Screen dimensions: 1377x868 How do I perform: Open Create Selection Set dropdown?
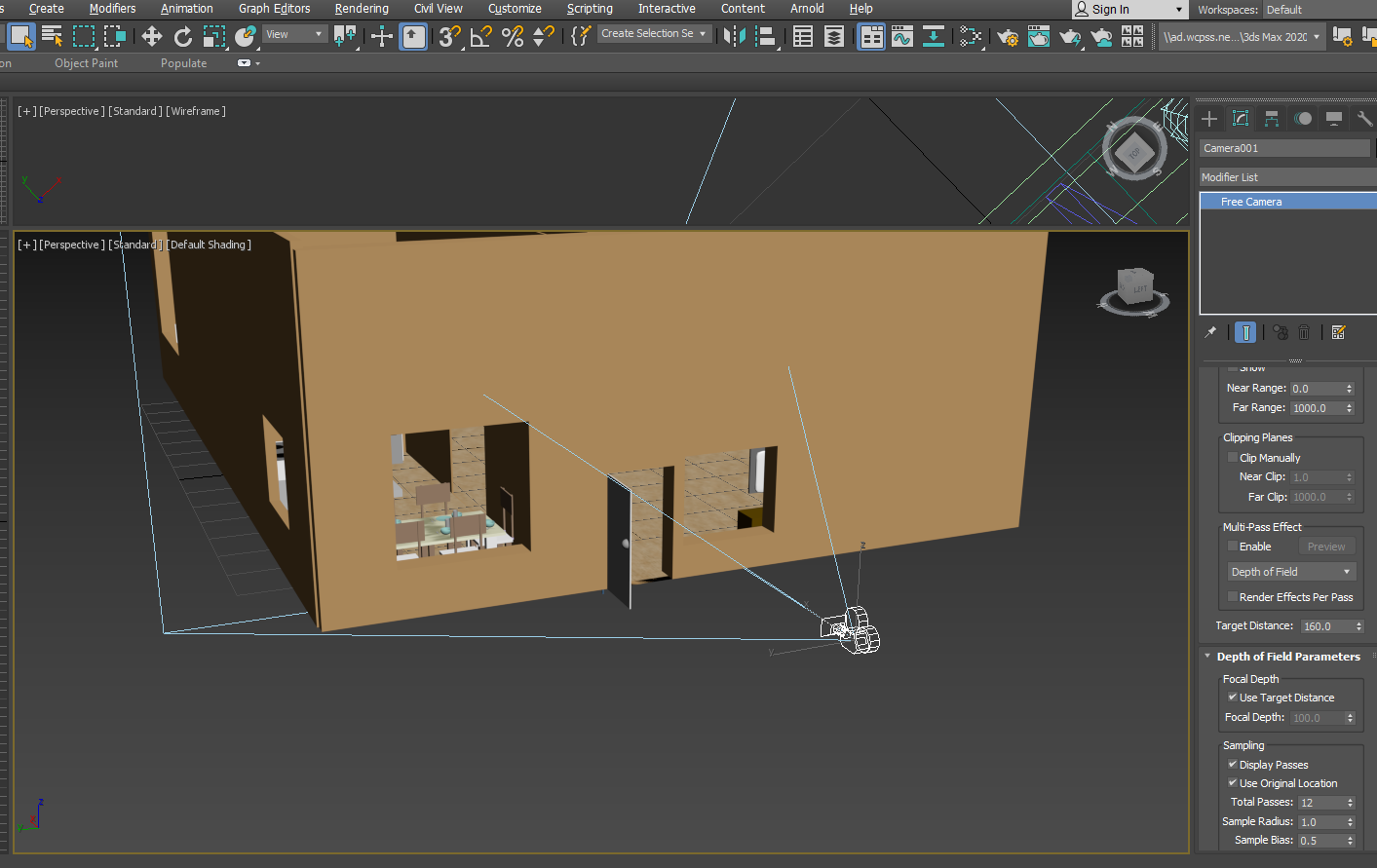point(654,34)
